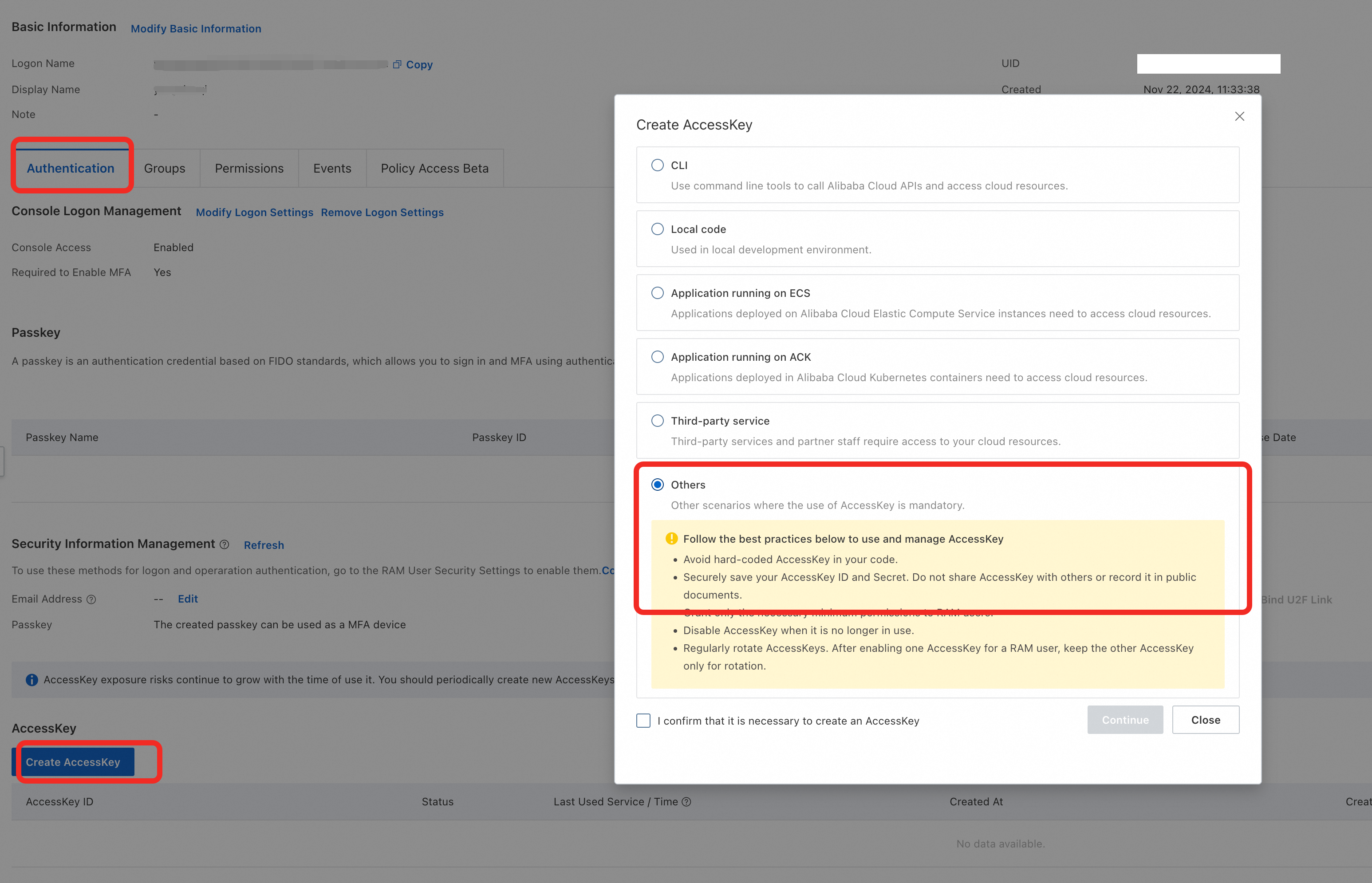Check the confirm AccessKey necessity checkbox

(643, 720)
